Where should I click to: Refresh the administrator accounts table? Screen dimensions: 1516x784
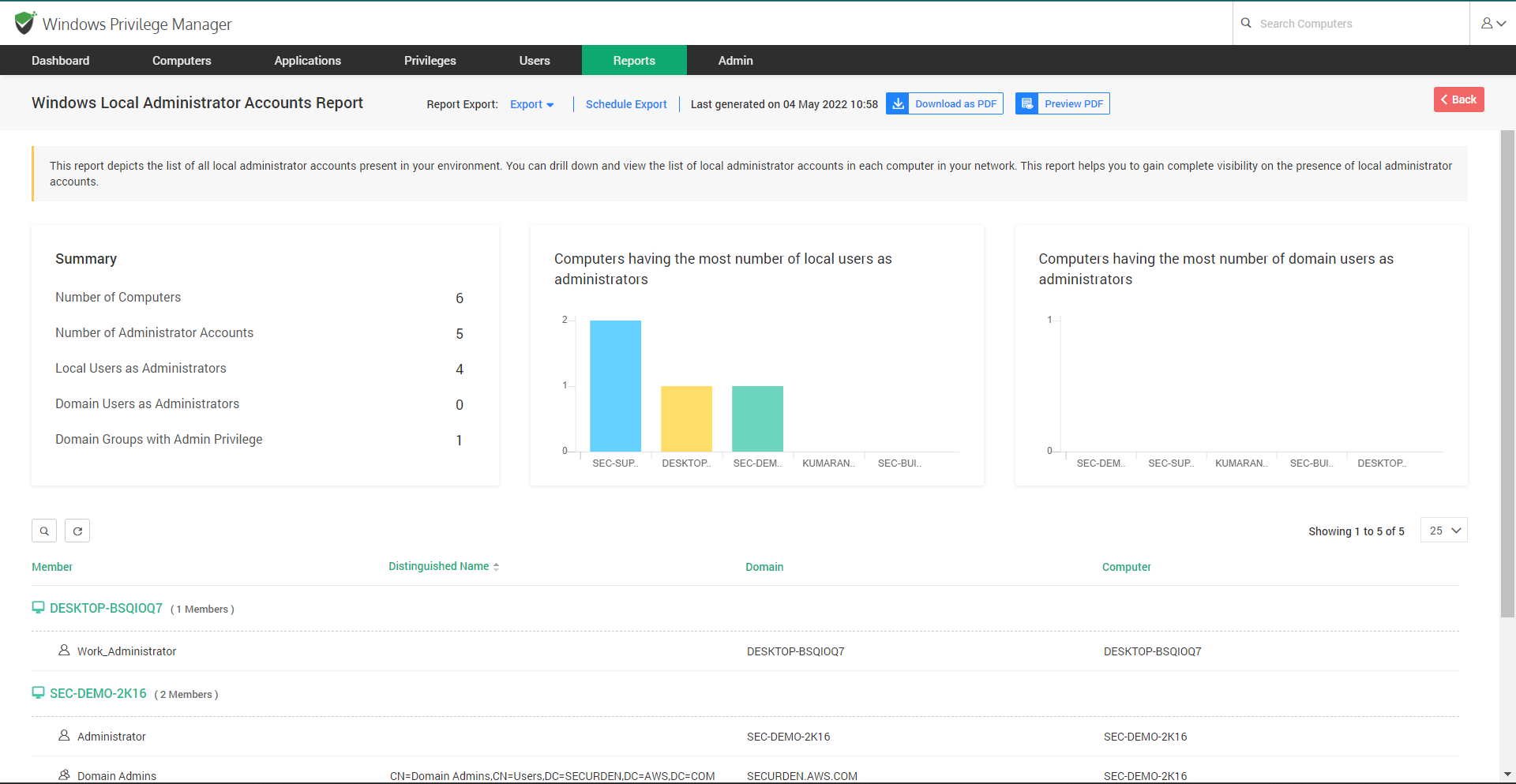pyautogui.click(x=77, y=530)
